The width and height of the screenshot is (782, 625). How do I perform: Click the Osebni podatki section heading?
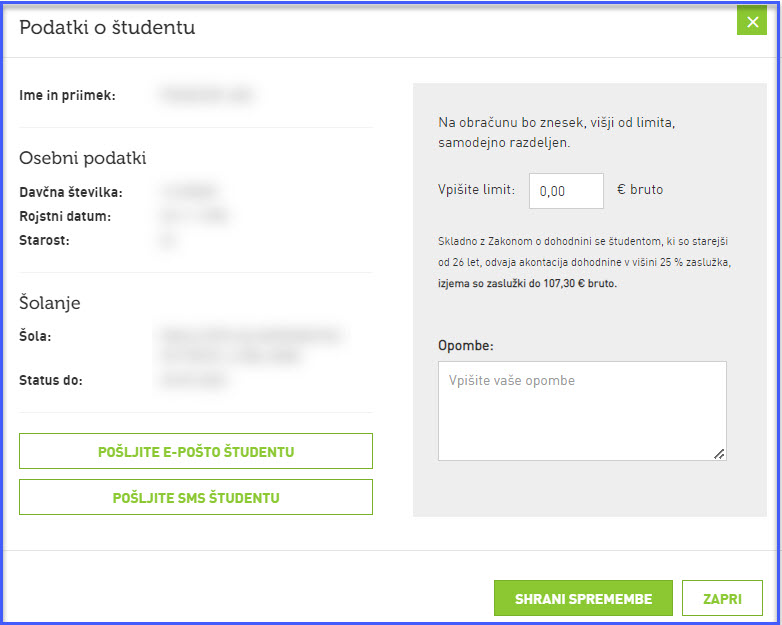point(83,158)
